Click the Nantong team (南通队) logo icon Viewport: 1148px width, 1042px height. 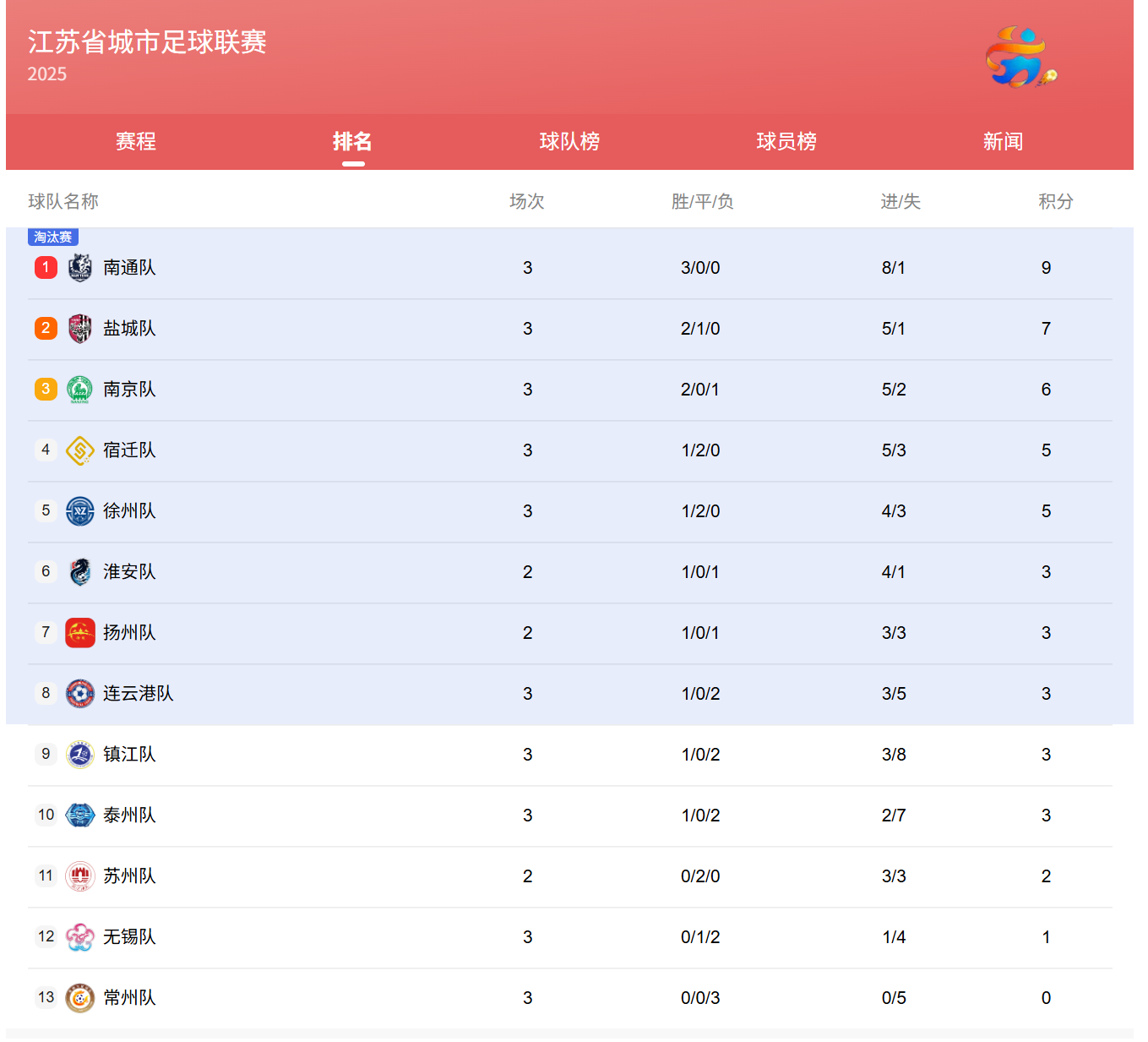pyautogui.click(x=79, y=268)
